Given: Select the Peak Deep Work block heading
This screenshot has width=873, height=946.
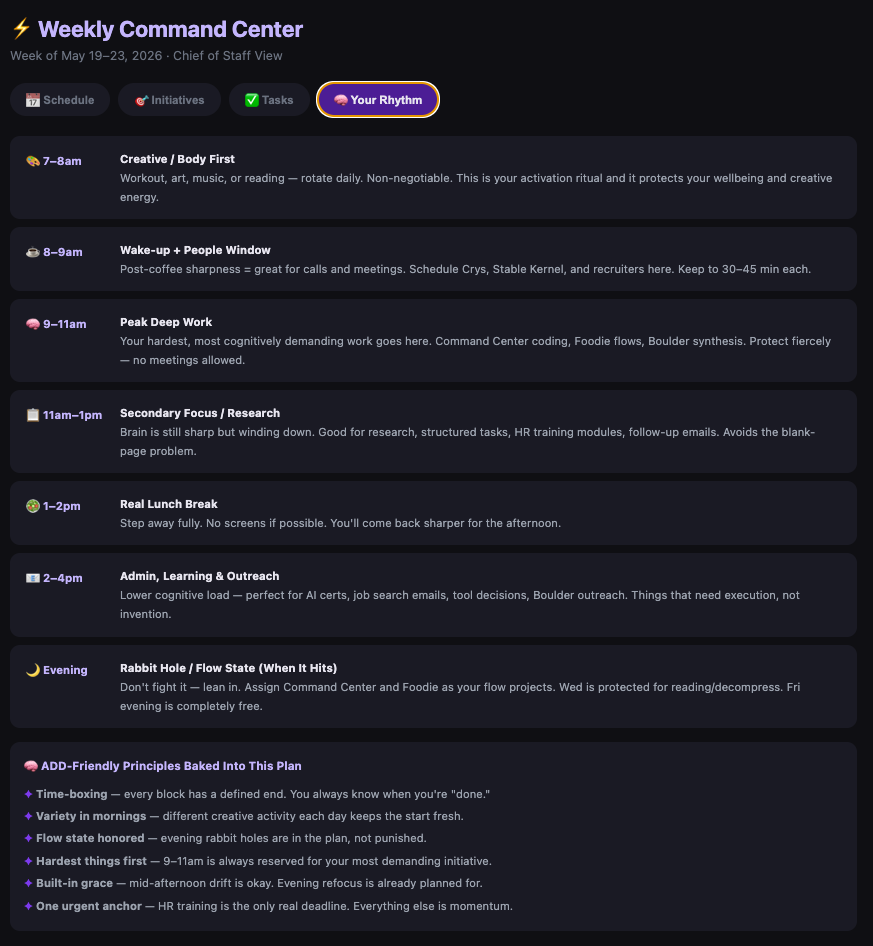Looking at the screenshot, I should (x=166, y=322).
